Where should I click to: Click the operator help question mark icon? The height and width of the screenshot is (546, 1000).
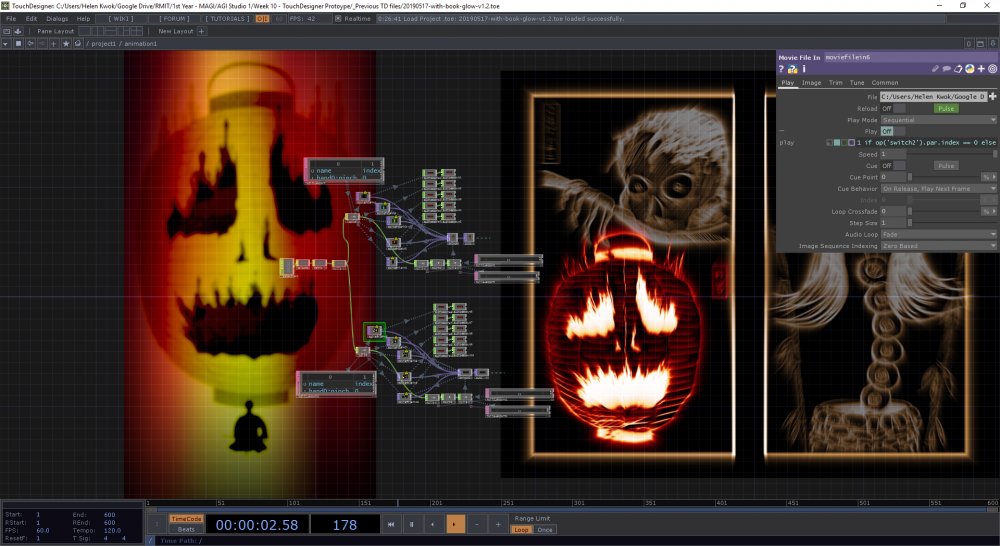pos(783,69)
